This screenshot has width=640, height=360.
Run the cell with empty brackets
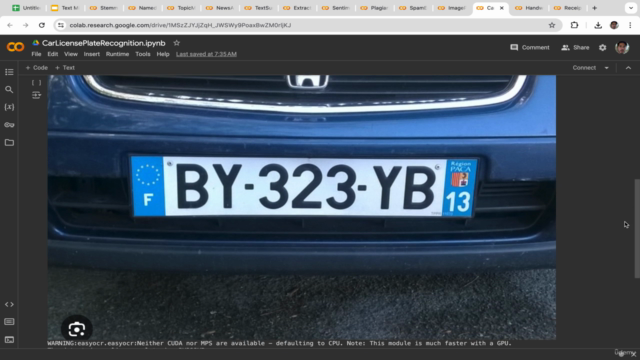click(x=36, y=83)
